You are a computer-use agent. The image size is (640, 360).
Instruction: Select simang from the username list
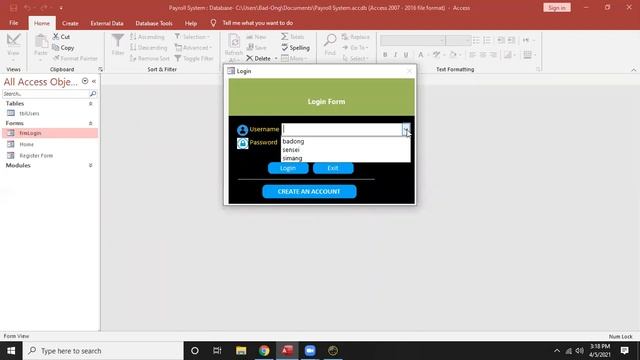346,158
